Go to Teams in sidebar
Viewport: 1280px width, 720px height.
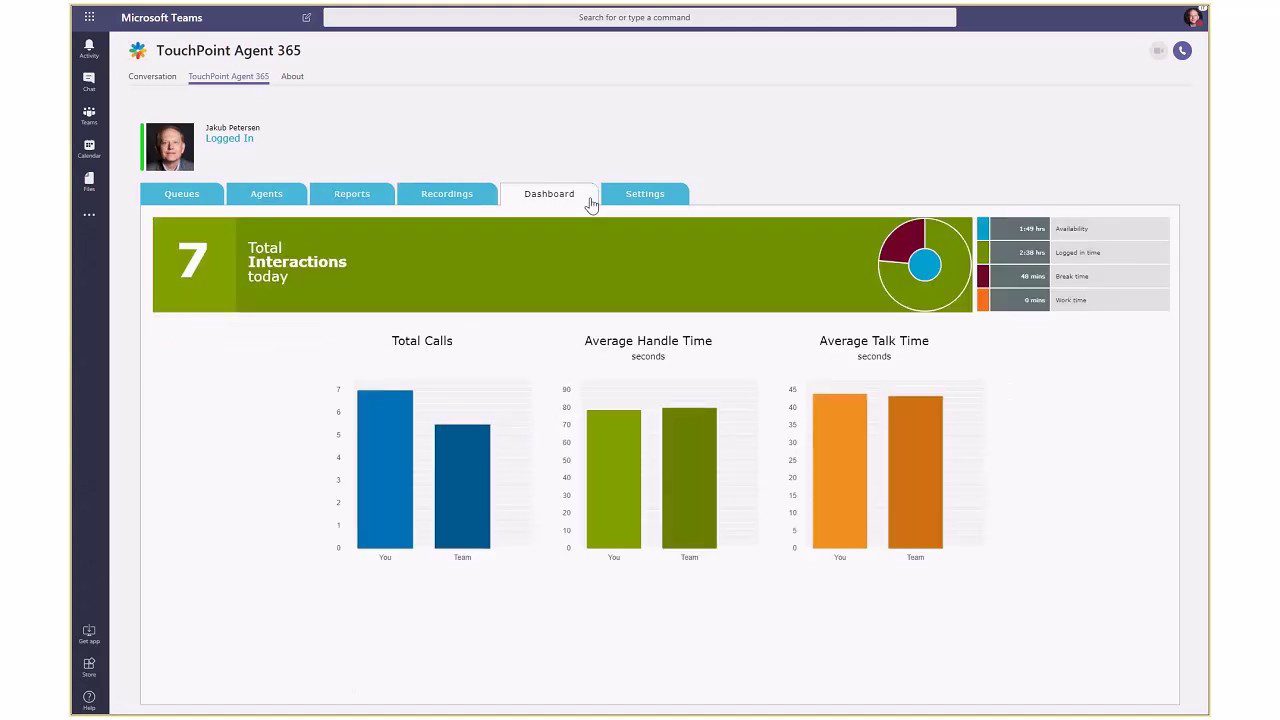89,115
